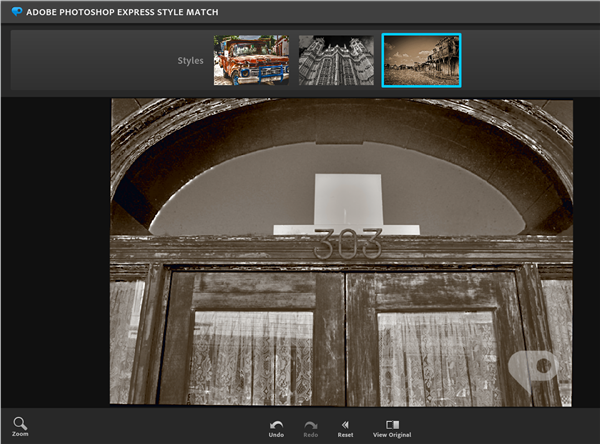Screen dimensions: 600x444
Task: Undo the last style change
Action: point(276,429)
